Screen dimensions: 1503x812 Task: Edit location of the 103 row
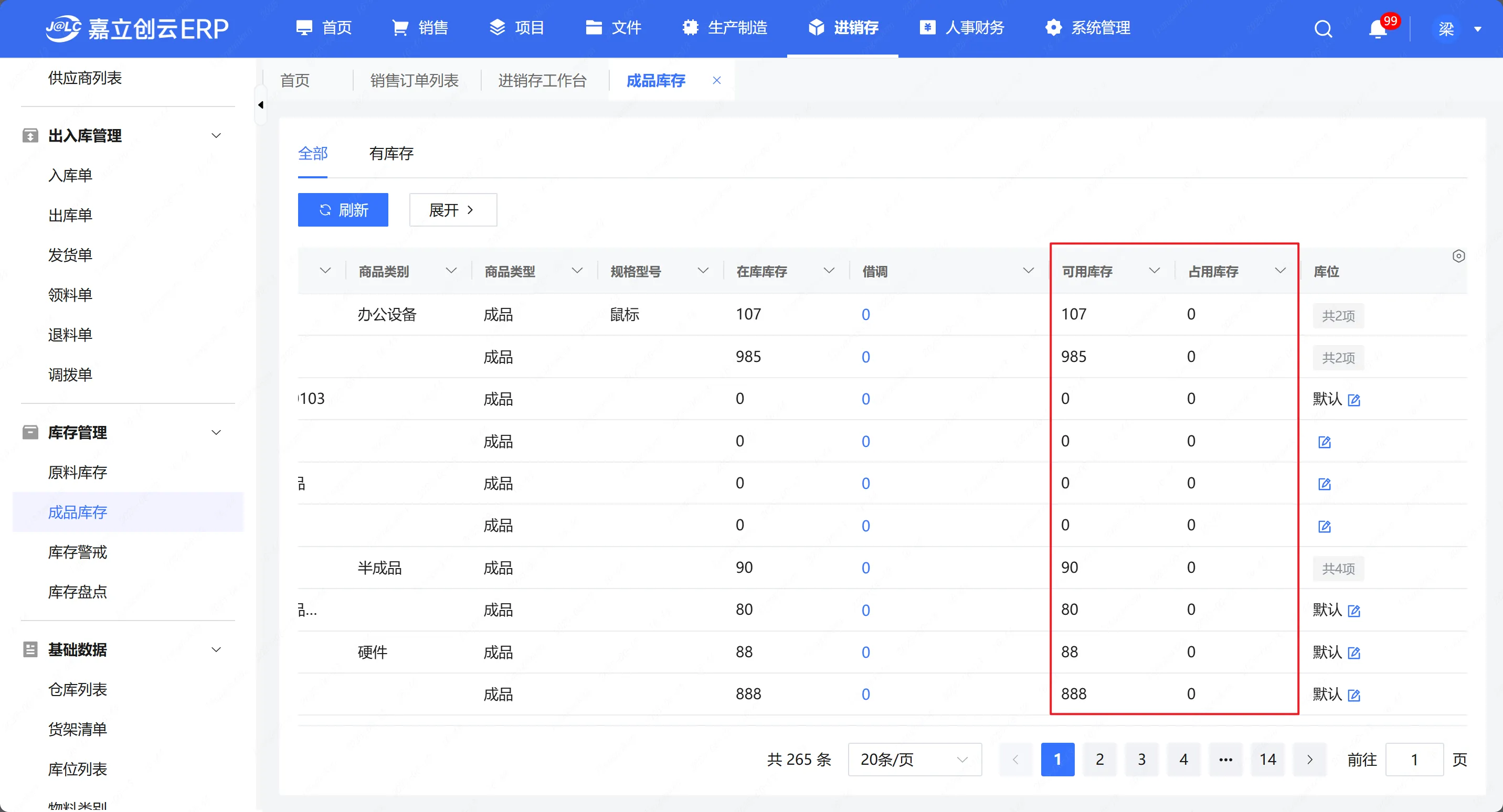click(x=1353, y=400)
